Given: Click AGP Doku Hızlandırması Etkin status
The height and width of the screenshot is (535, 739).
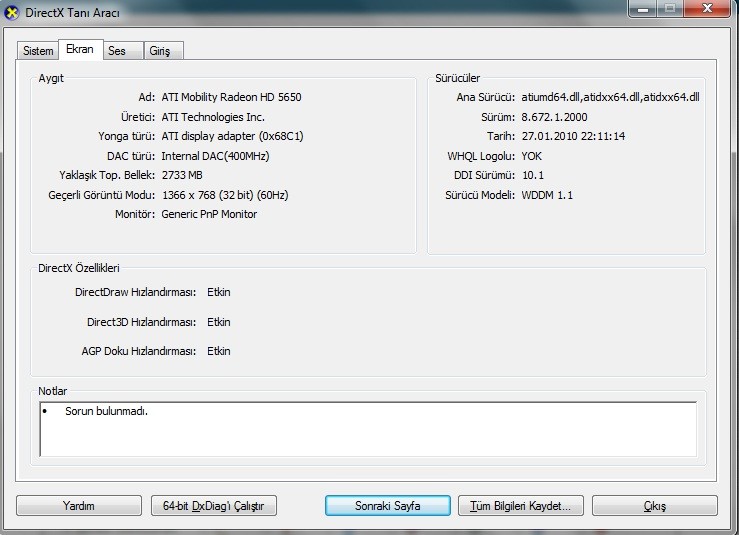Looking at the screenshot, I should click(219, 351).
